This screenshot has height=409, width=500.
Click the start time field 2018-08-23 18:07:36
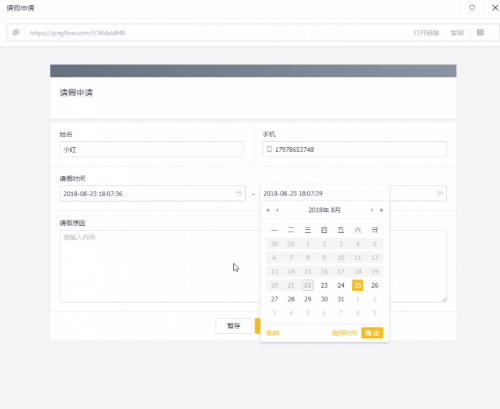(x=153, y=193)
